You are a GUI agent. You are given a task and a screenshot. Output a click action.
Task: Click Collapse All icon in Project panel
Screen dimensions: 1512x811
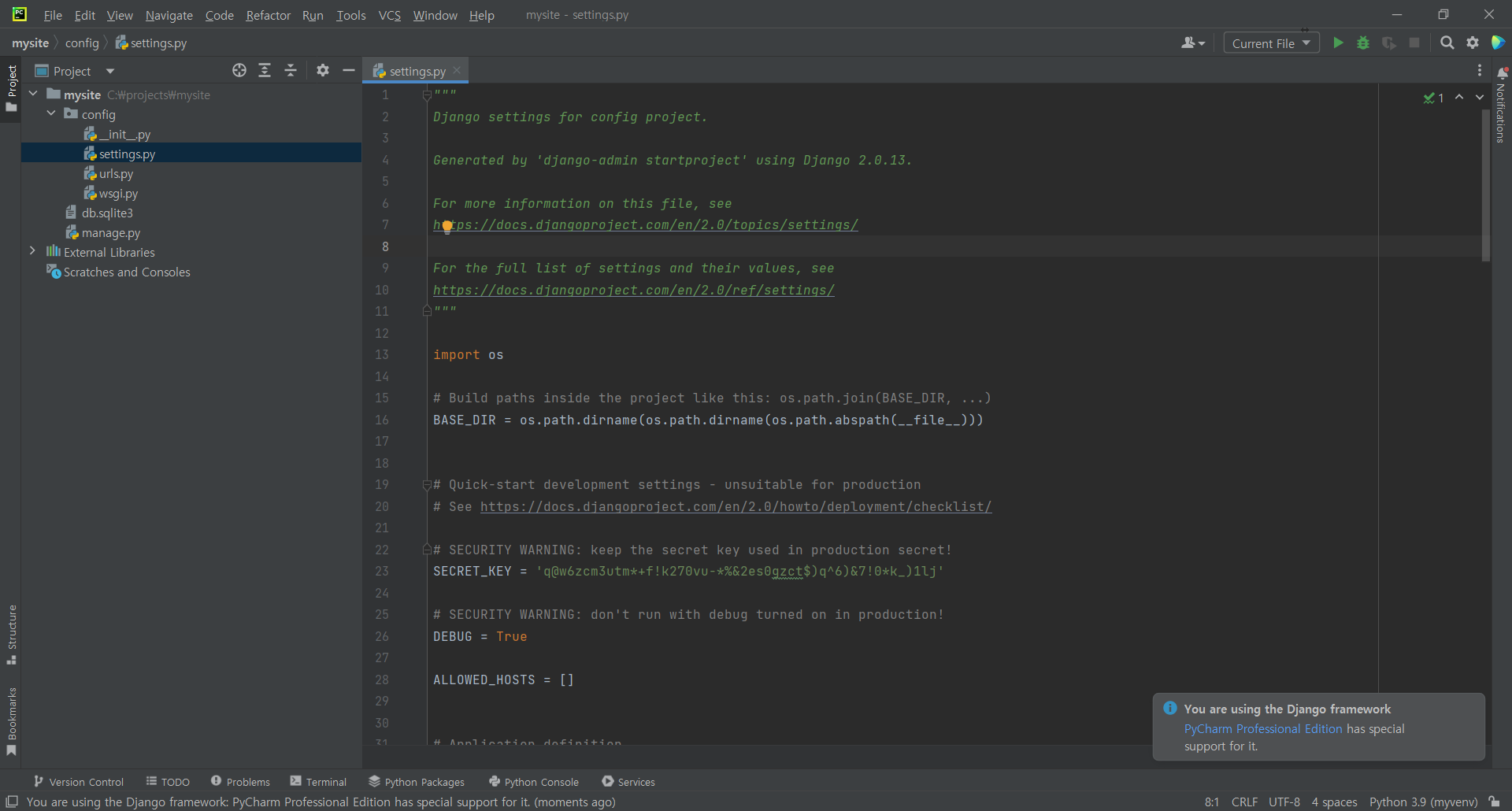pyautogui.click(x=291, y=70)
